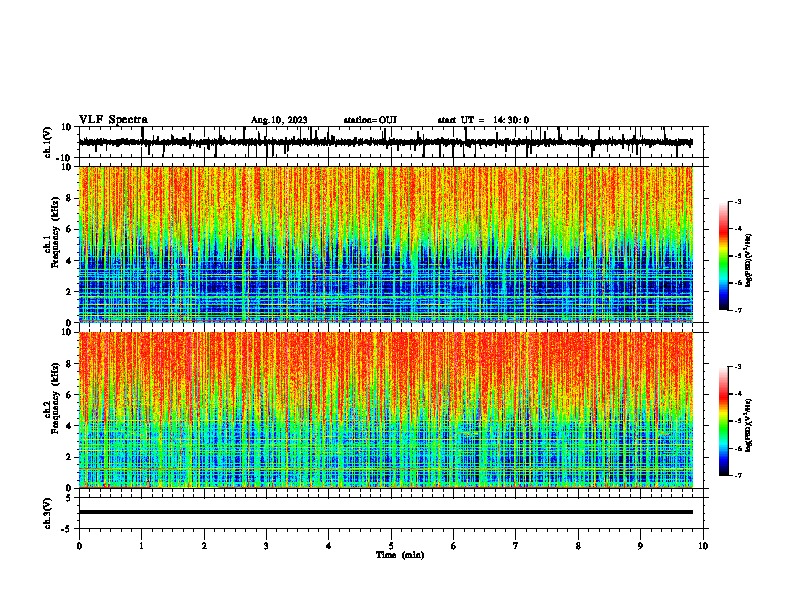Click the 2 kHz tick on ch.2 frequency axis
This screenshot has height=612, width=792.
70,457
